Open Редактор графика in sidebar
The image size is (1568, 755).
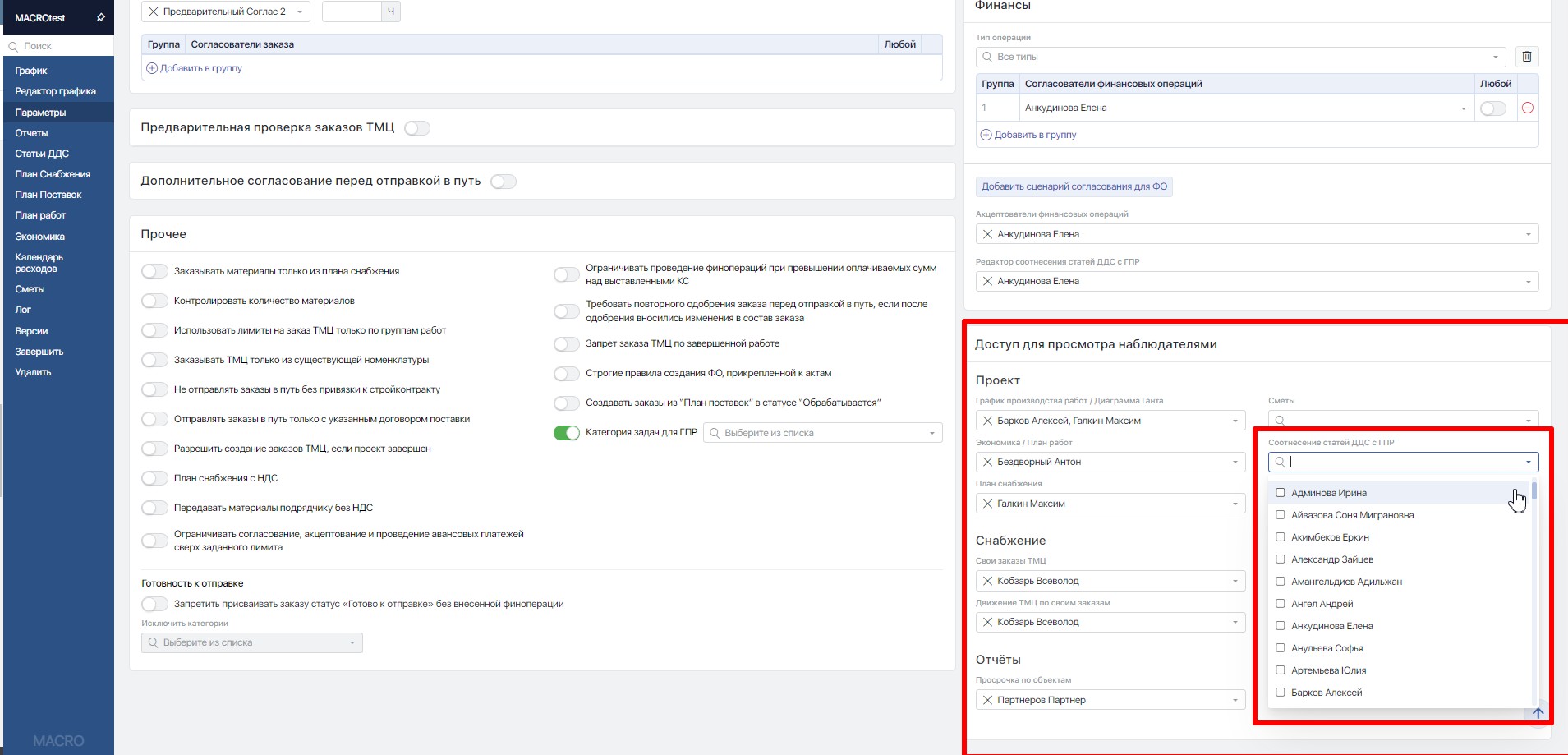click(55, 91)
